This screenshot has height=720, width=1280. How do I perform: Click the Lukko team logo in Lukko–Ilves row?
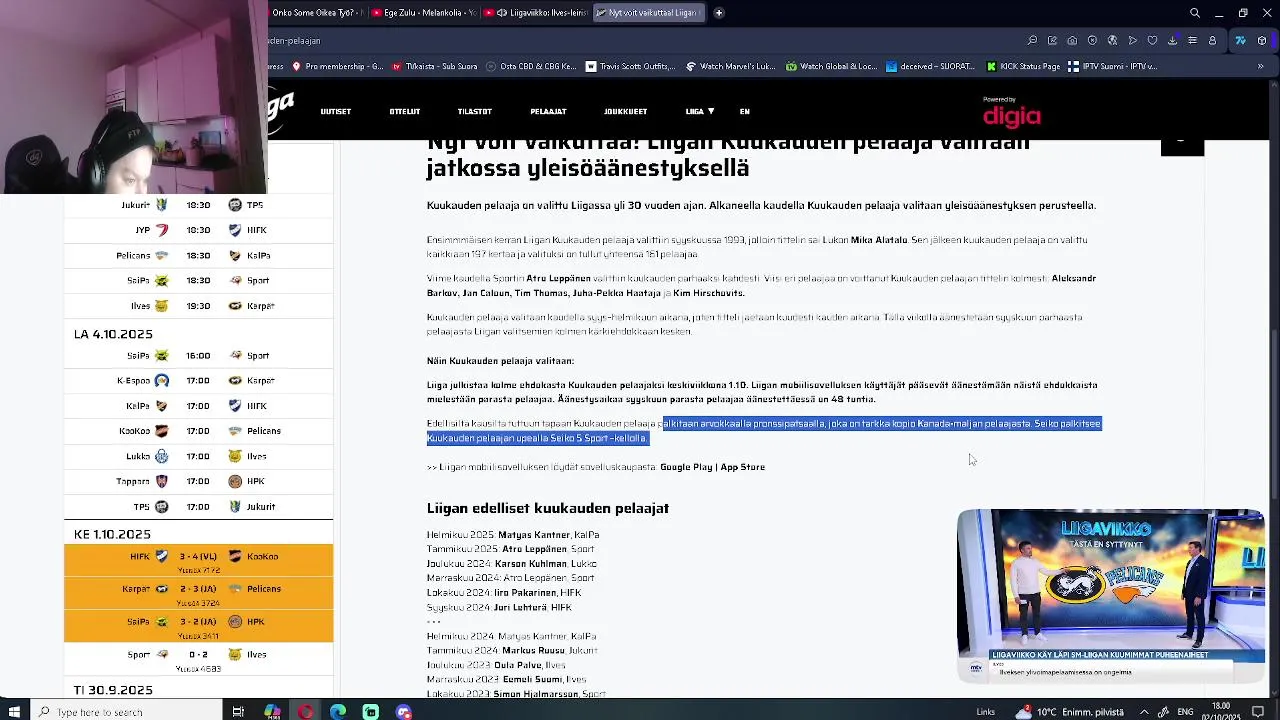tap(162, 456)
